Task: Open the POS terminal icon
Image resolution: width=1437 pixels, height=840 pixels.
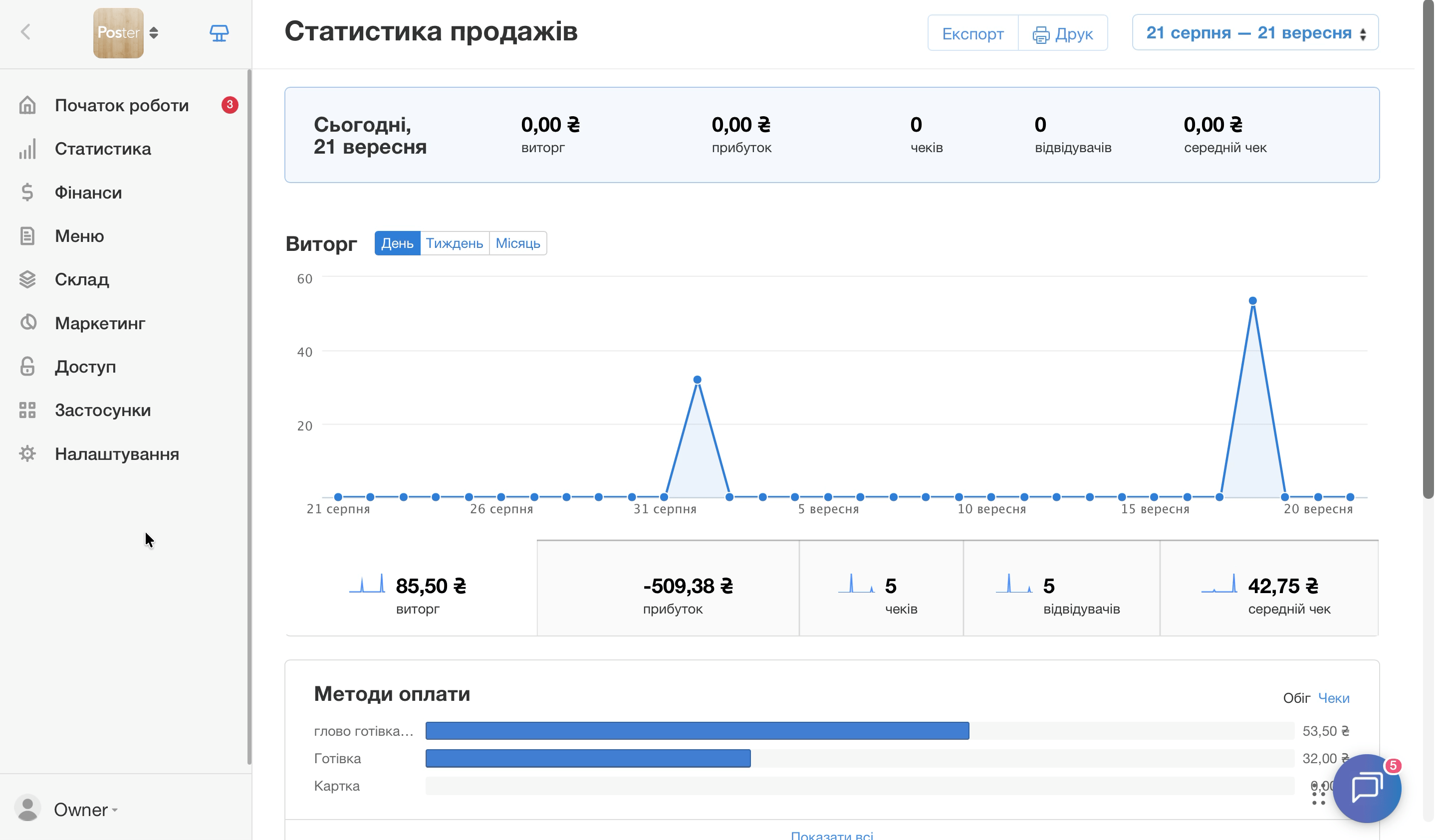Action: pyautogui.click(x=219, y=33)
